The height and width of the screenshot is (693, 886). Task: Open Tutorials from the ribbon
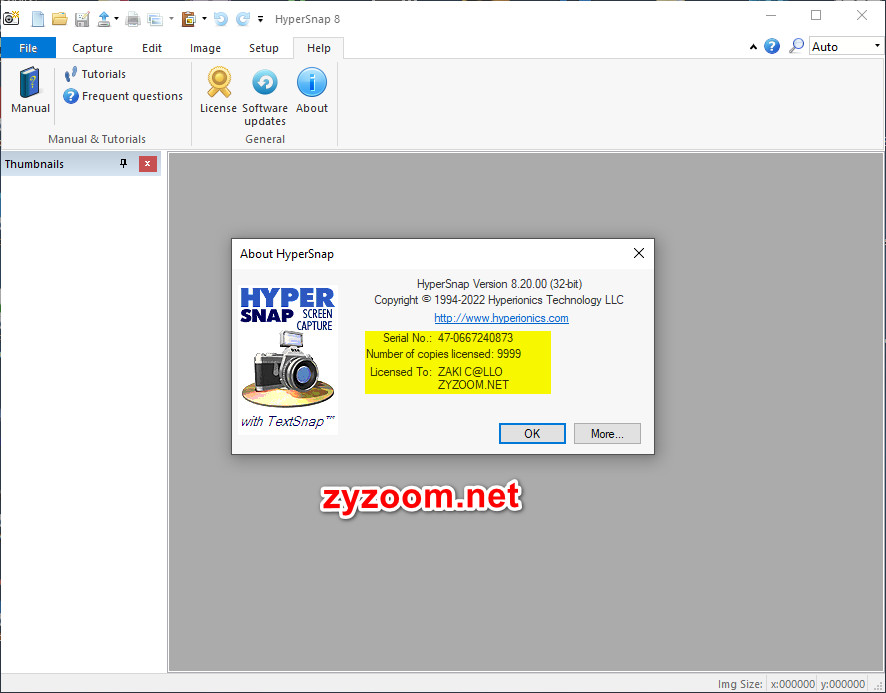pyautogui.click(x=95, y=74)
